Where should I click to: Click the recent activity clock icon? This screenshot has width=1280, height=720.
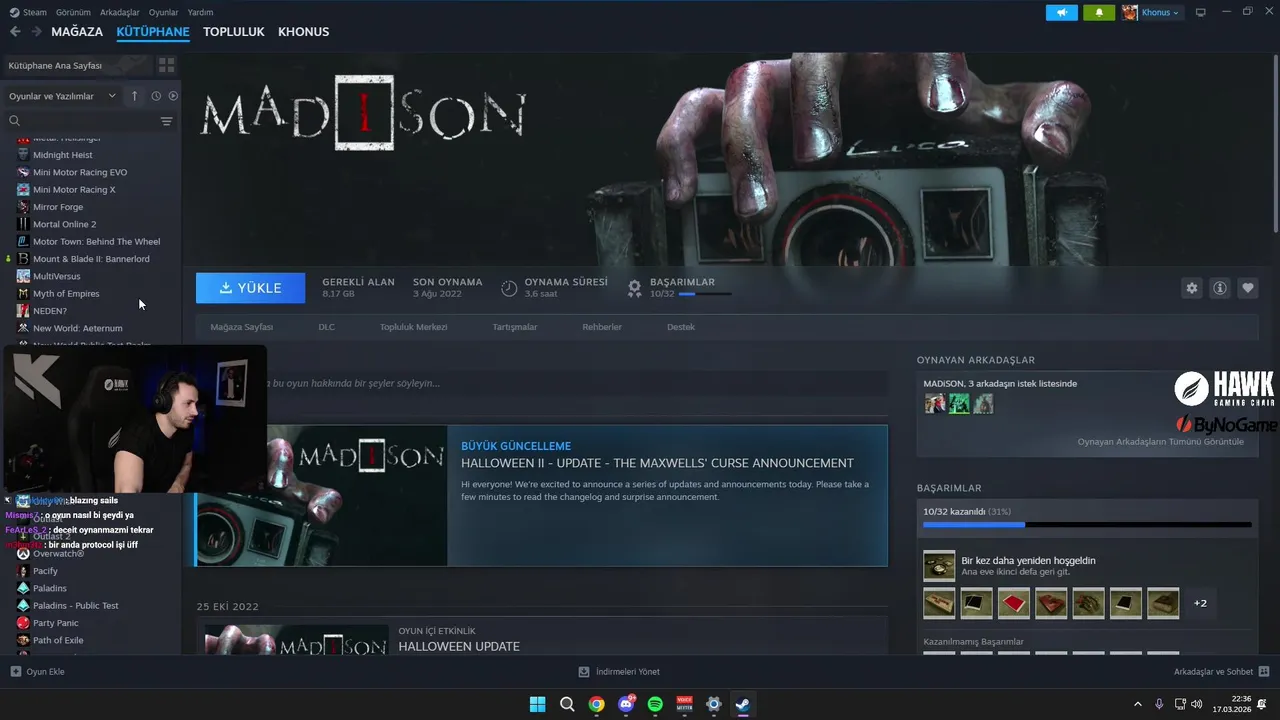[156, 96]
